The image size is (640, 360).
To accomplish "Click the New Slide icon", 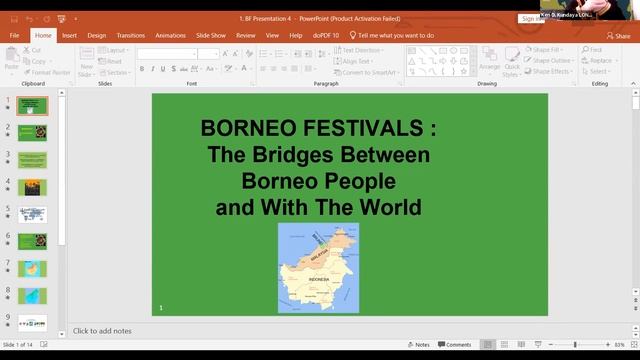I will [87, 53].
